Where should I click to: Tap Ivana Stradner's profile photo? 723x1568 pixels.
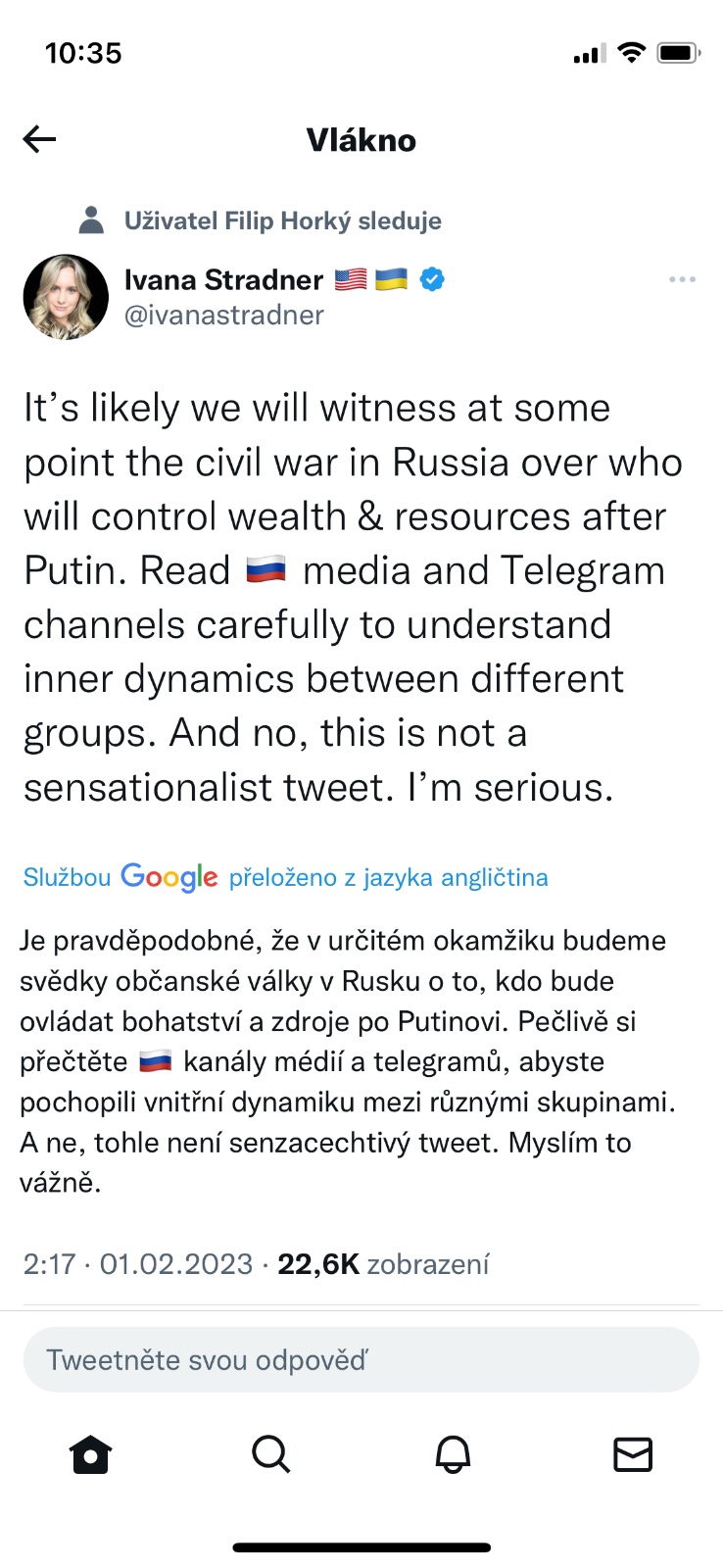[x=66, y=297]
